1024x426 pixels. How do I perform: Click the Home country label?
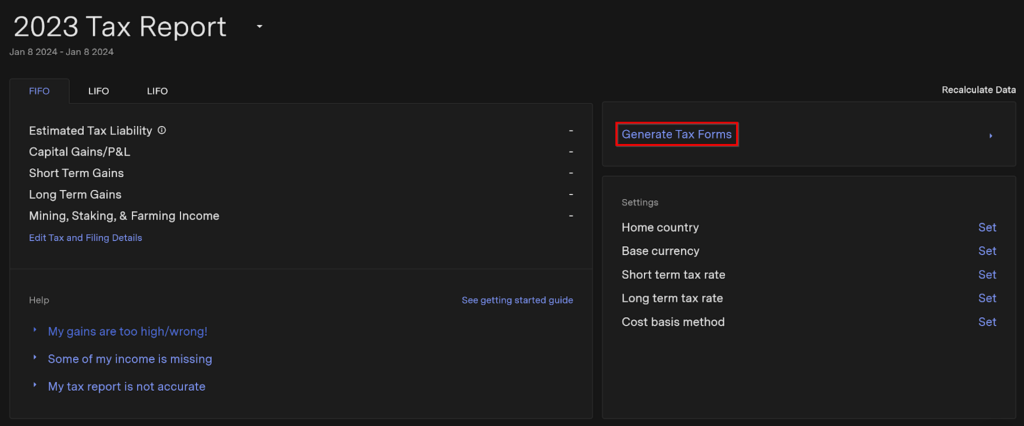click(660, 227)
